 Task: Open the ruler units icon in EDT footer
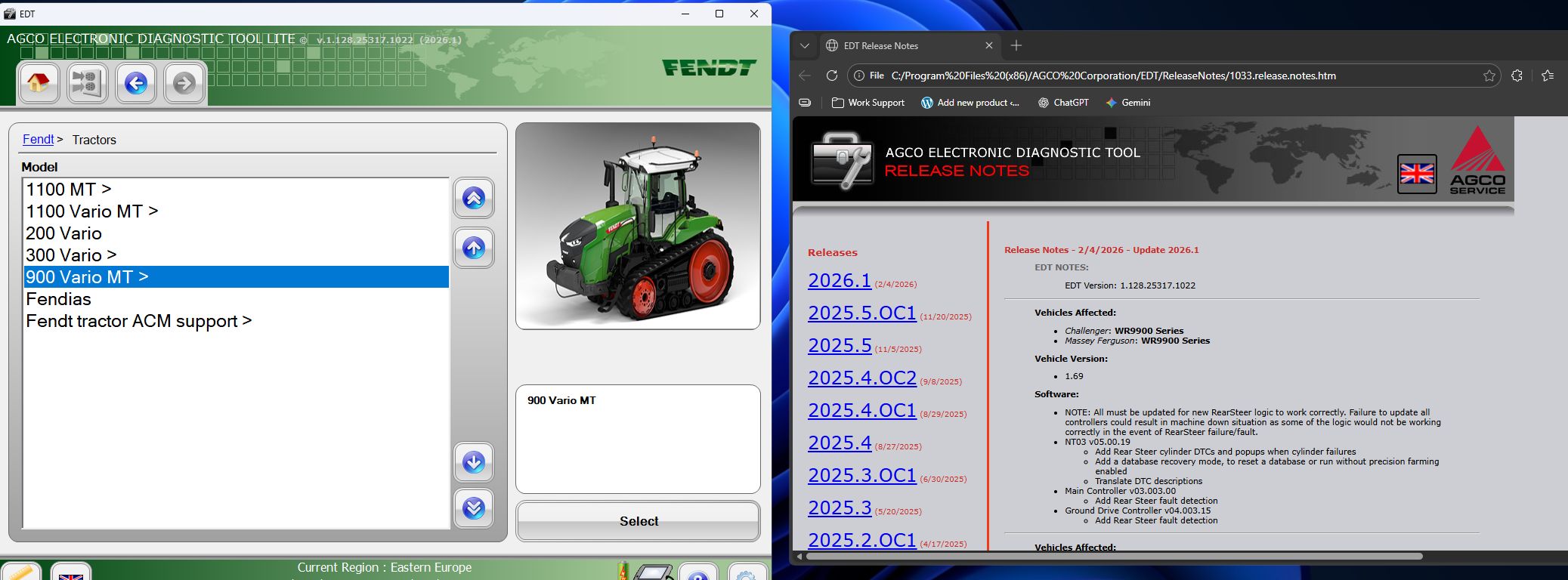click(20, 572)
